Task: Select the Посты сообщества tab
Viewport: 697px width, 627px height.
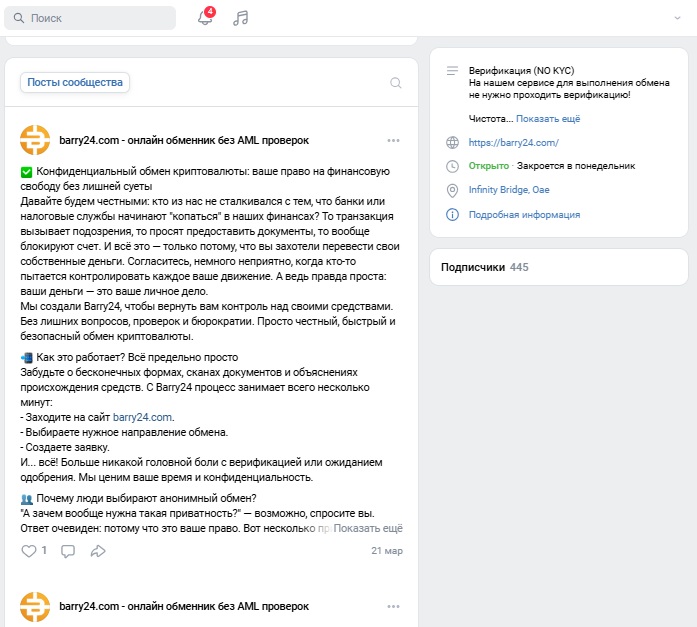Action: [x=75, y=82]
